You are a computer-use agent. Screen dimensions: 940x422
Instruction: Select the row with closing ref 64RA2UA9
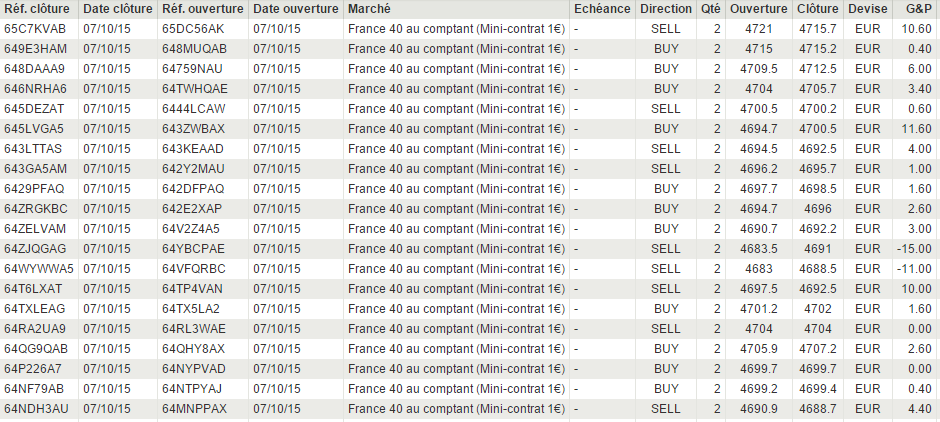point(35,328)
